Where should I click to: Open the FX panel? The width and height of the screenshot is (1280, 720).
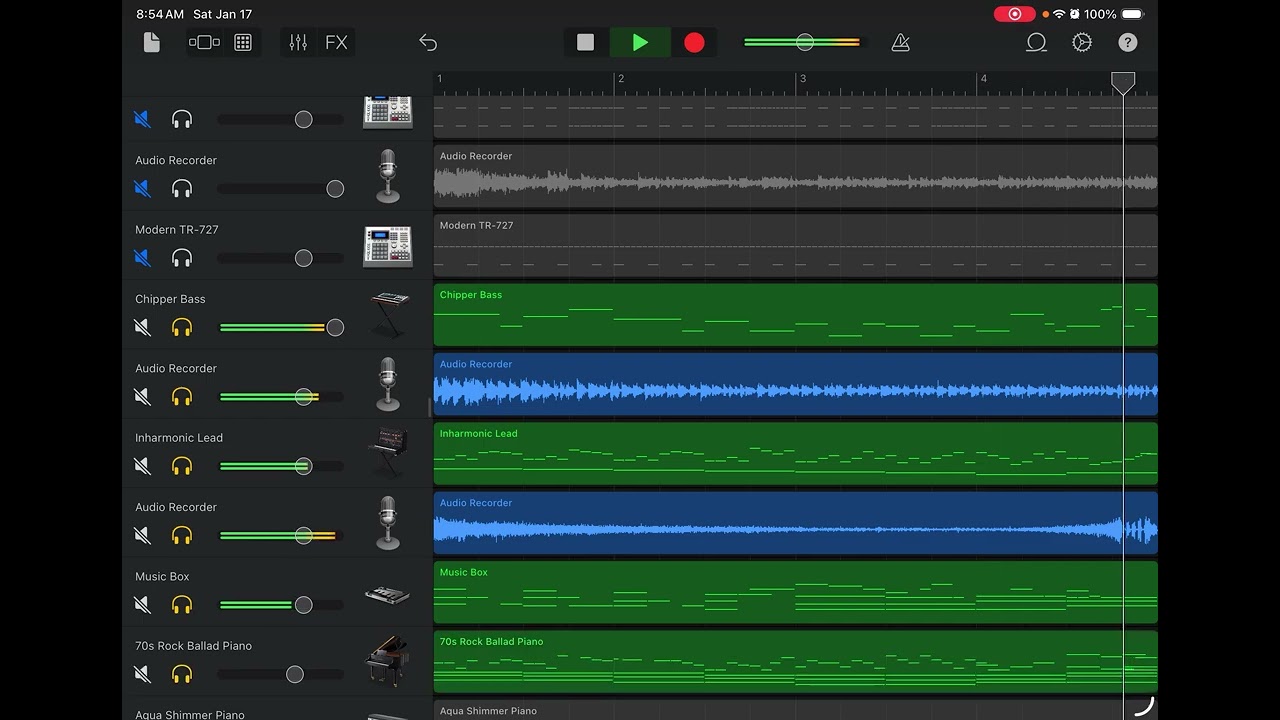coord(336,42)
